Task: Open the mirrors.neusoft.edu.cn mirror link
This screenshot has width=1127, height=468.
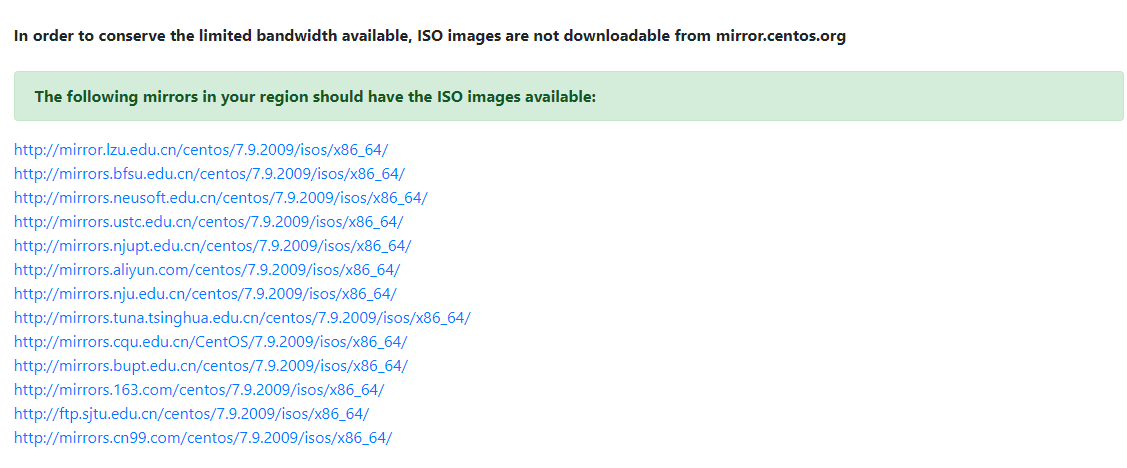Action: [221, 198]
